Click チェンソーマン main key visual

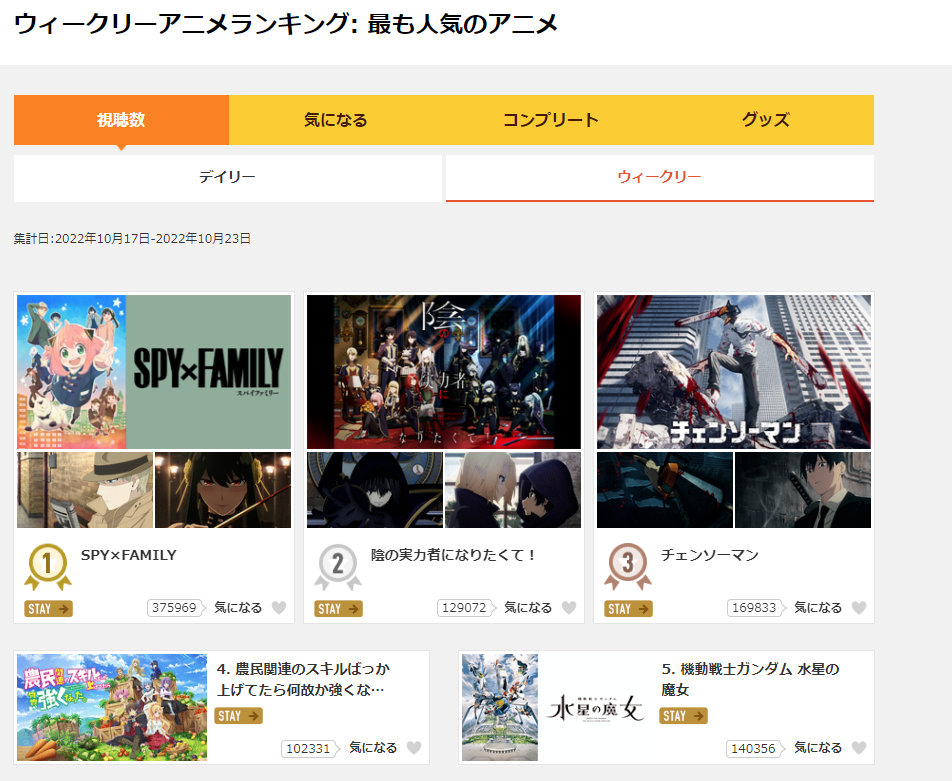[734, 372]
